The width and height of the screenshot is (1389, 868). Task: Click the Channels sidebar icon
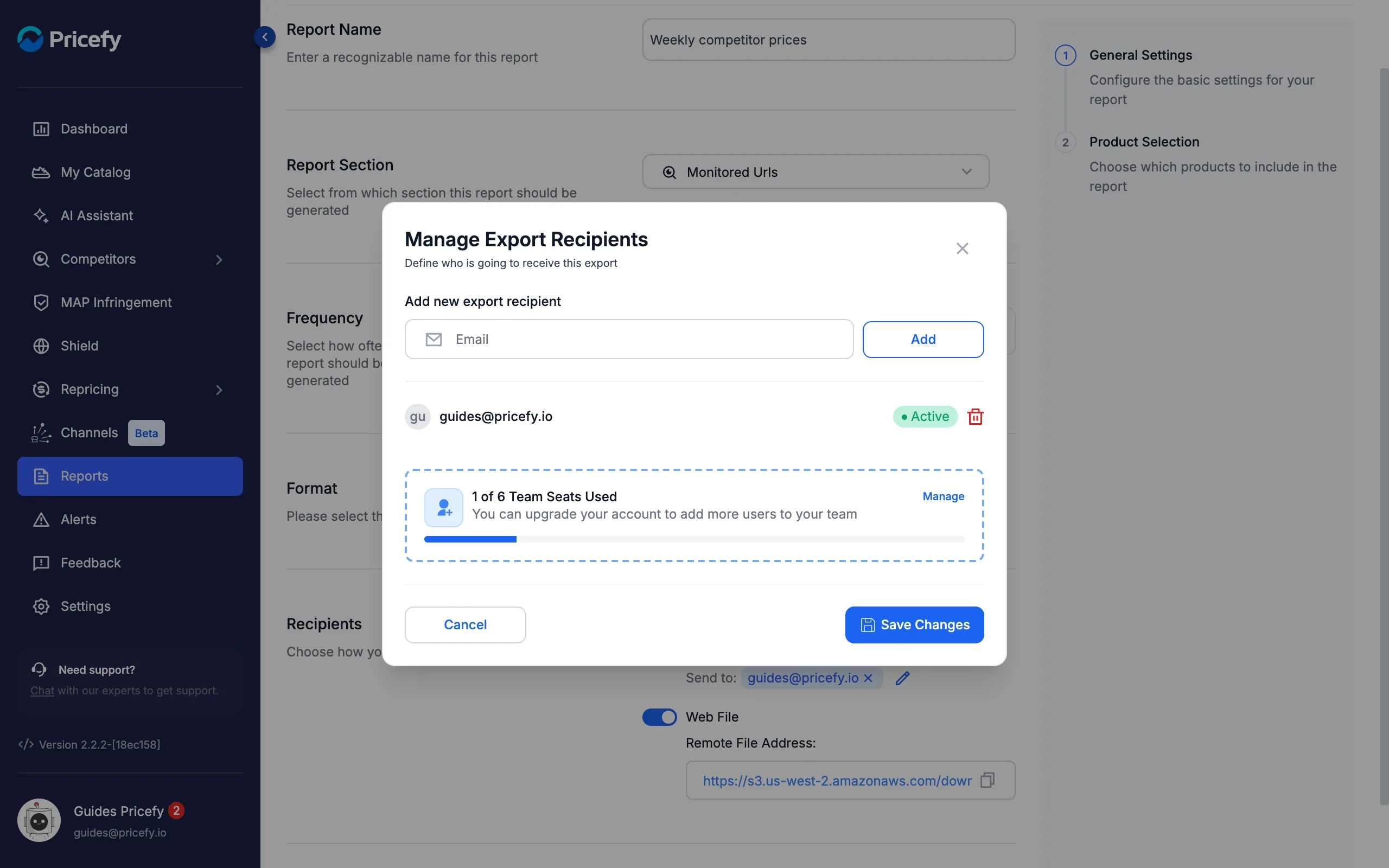pos(41,433)
